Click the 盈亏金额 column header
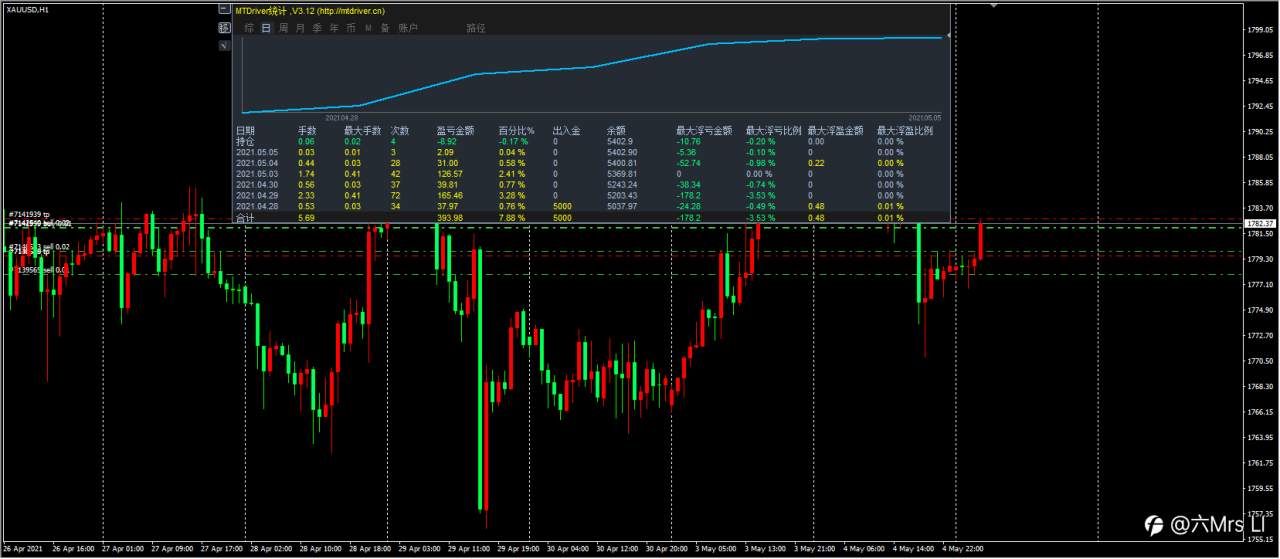 [x=457, y=130]
